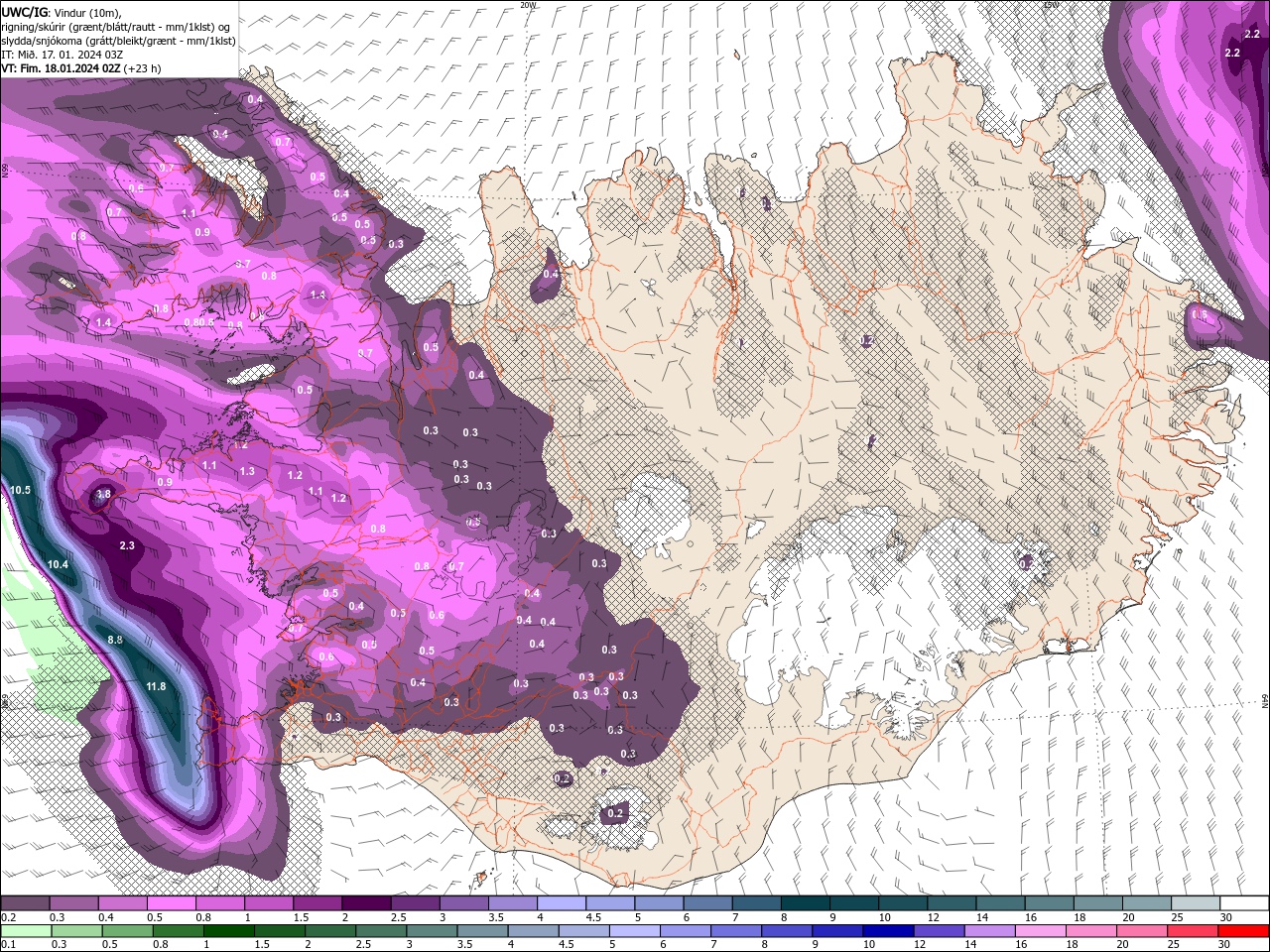Screen dimensions: 1270x952
Task: Pick the 6 slate-blue swatch in snow scale
Action: [x=707, y=903]
